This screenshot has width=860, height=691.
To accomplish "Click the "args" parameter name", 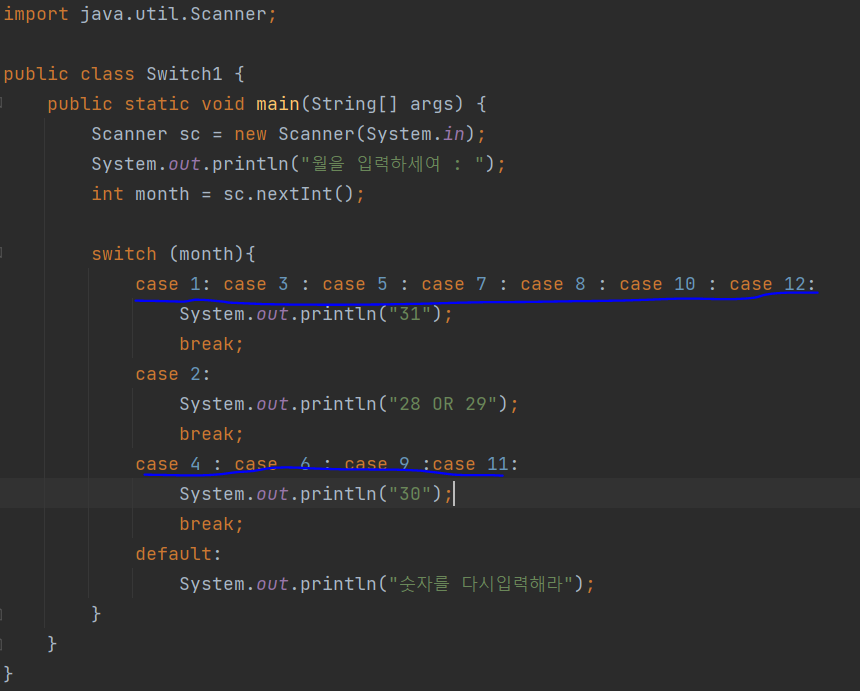I will (x=432, y=104).
